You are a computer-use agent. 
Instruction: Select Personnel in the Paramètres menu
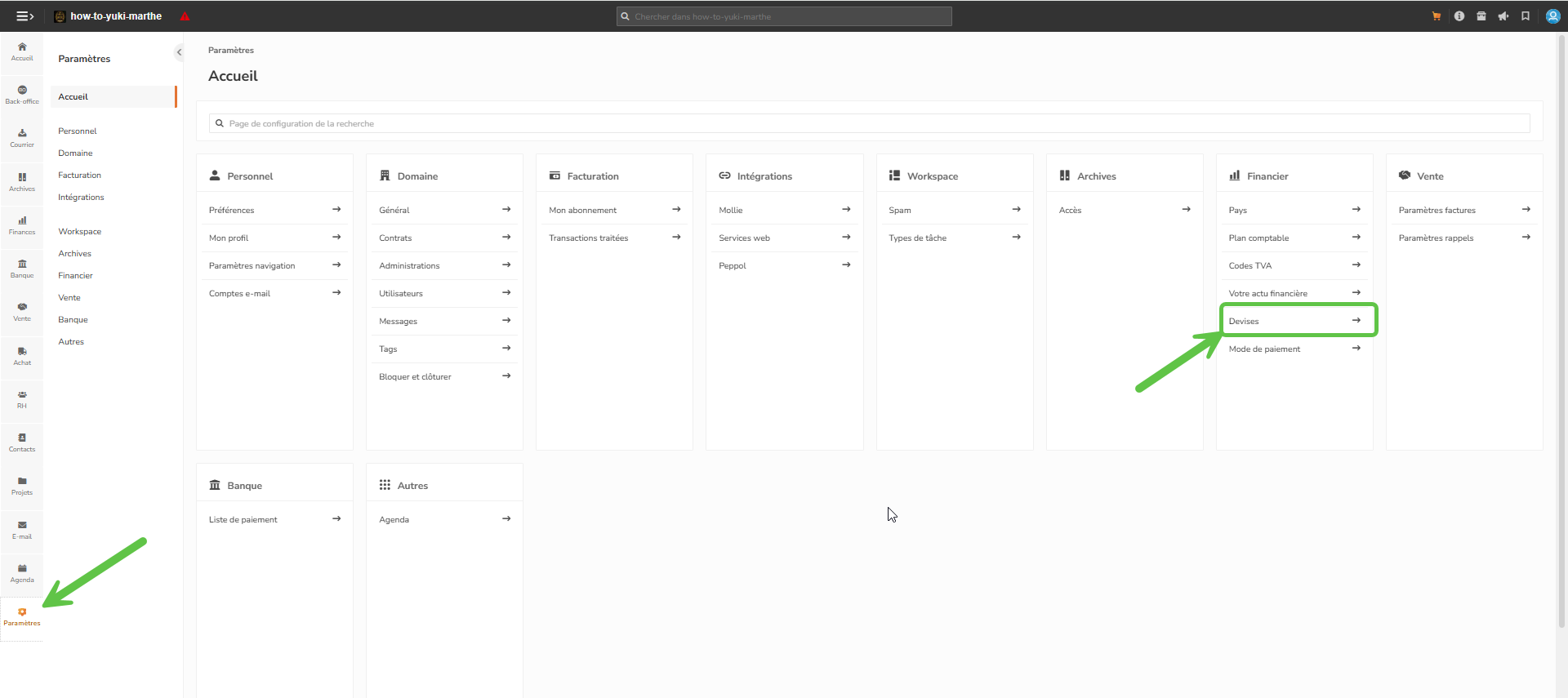tap(78, 131)
